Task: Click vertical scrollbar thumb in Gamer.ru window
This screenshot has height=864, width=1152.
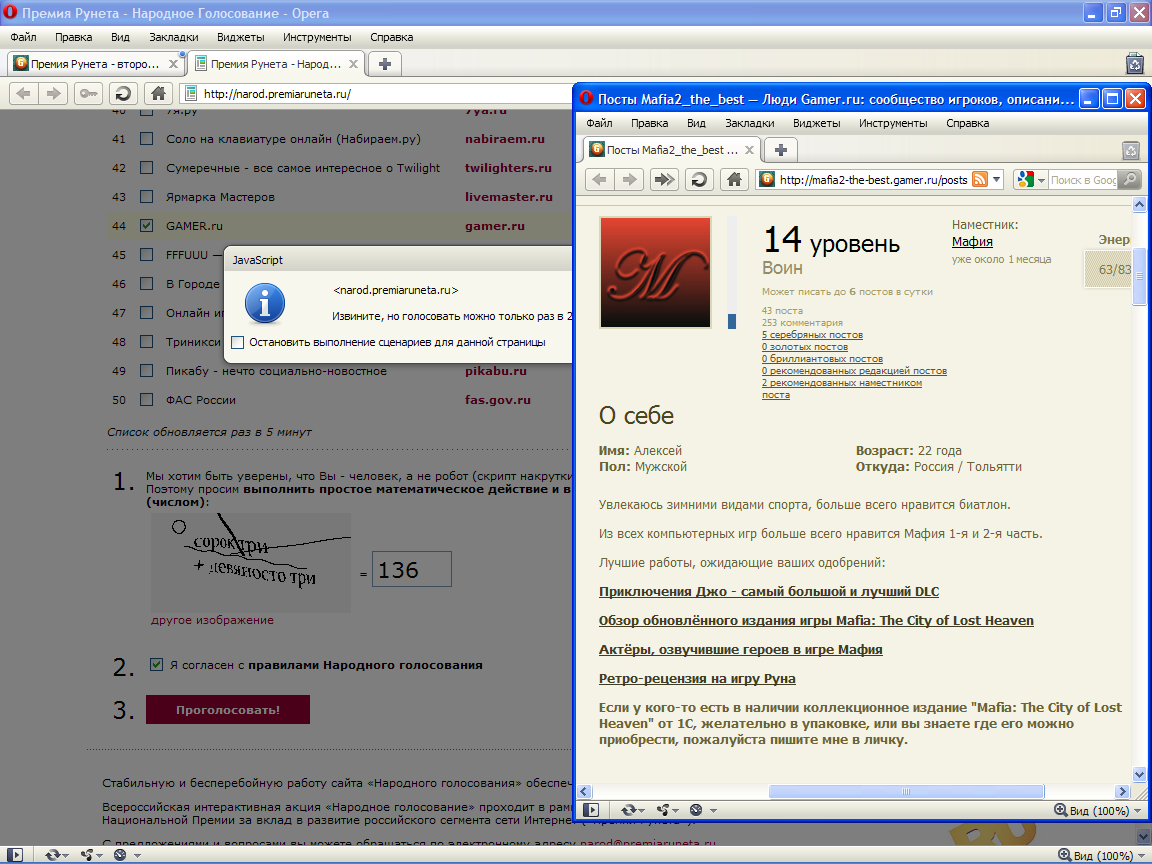Action: [x=1140, y=276]
